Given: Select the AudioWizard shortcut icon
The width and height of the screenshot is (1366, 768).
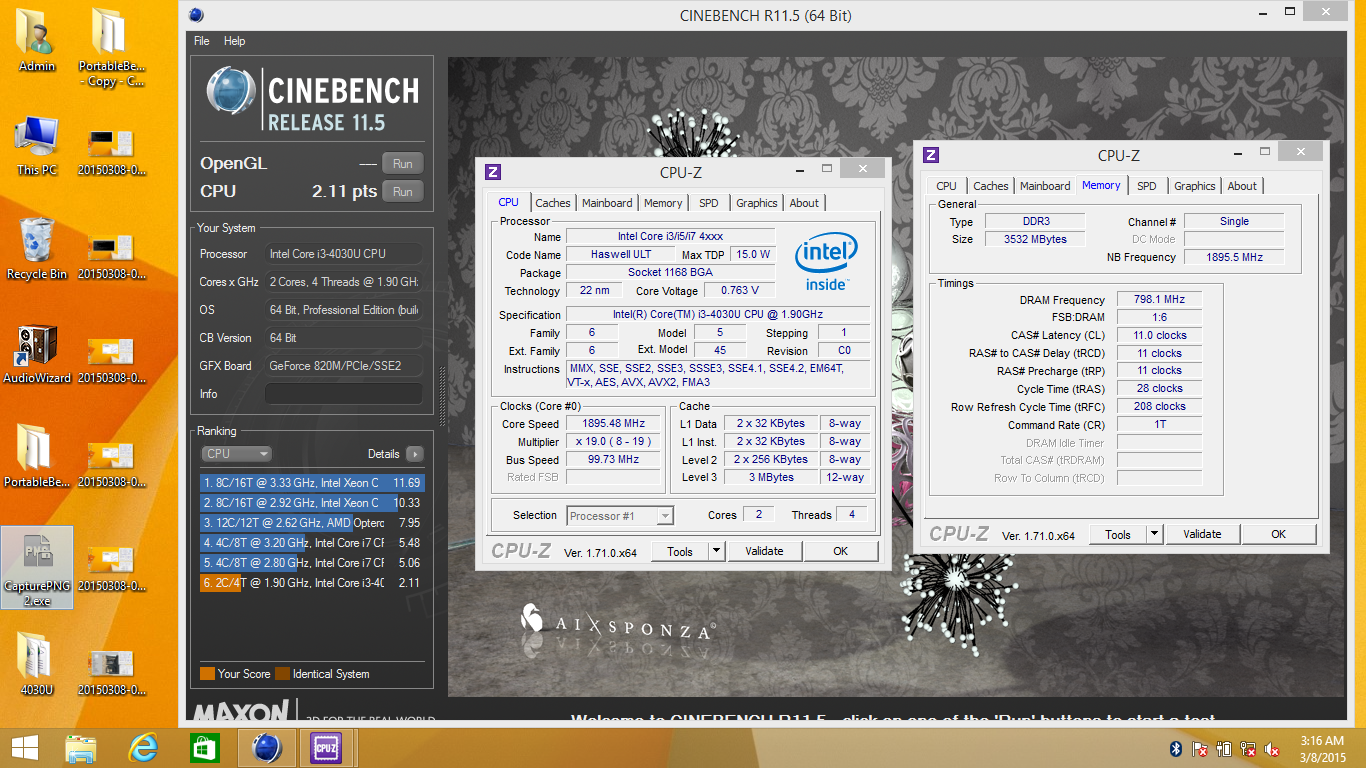Looking at the screenshot, I should click(37, 354).
